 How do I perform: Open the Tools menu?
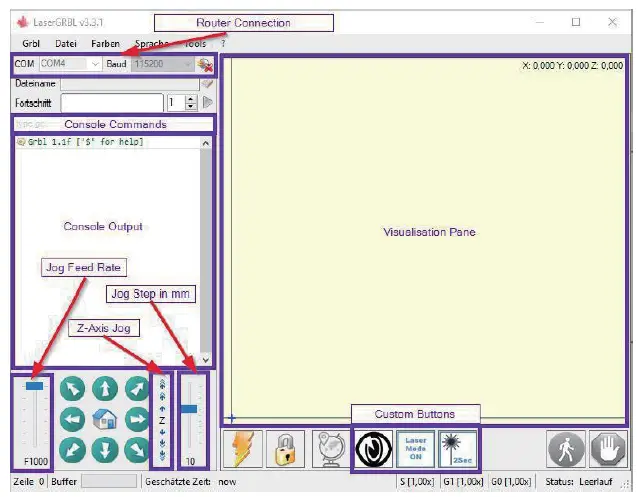tap(195, 43)
